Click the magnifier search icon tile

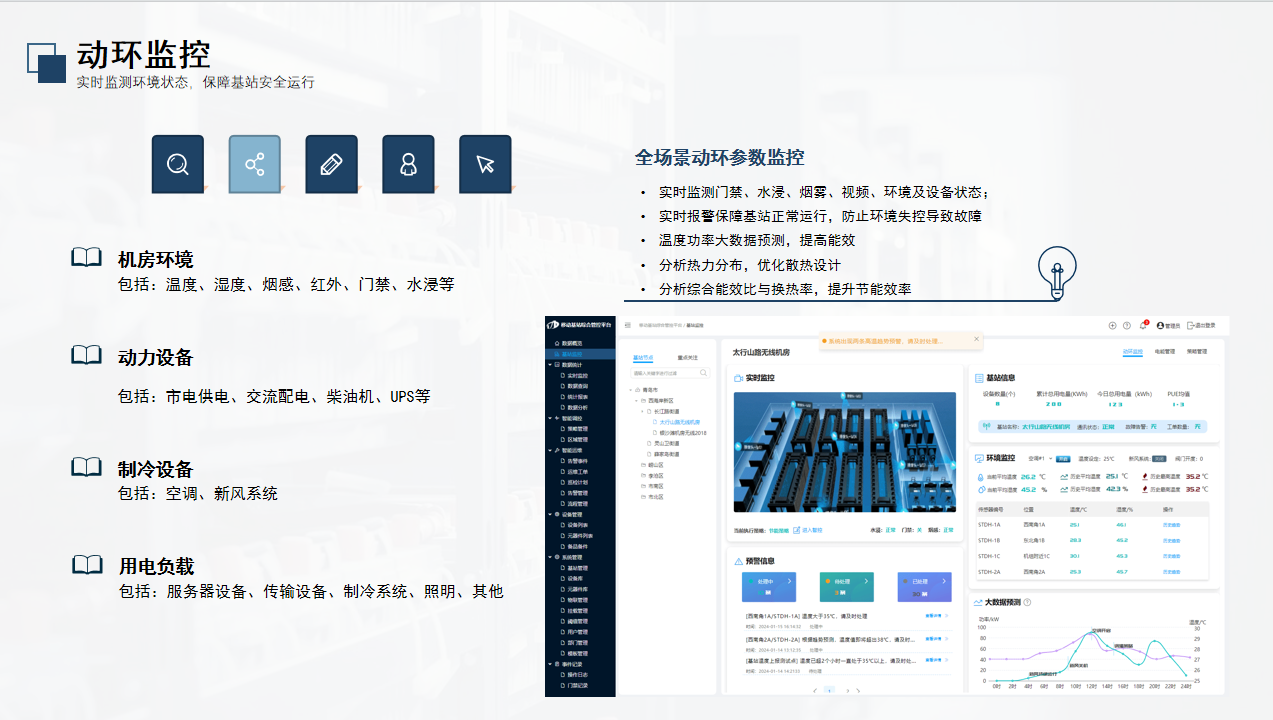178,164
